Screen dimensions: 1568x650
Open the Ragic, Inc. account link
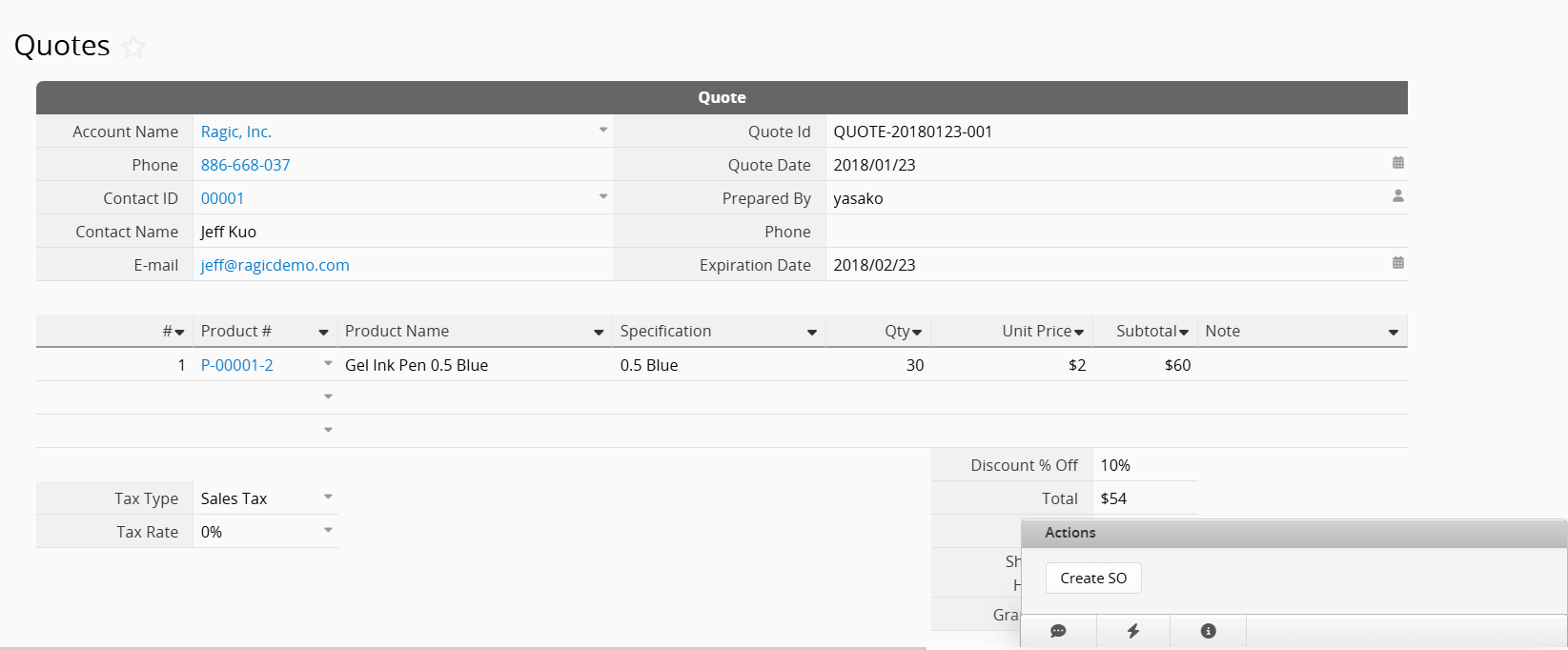pyautogui.click(x=236, y=132)
